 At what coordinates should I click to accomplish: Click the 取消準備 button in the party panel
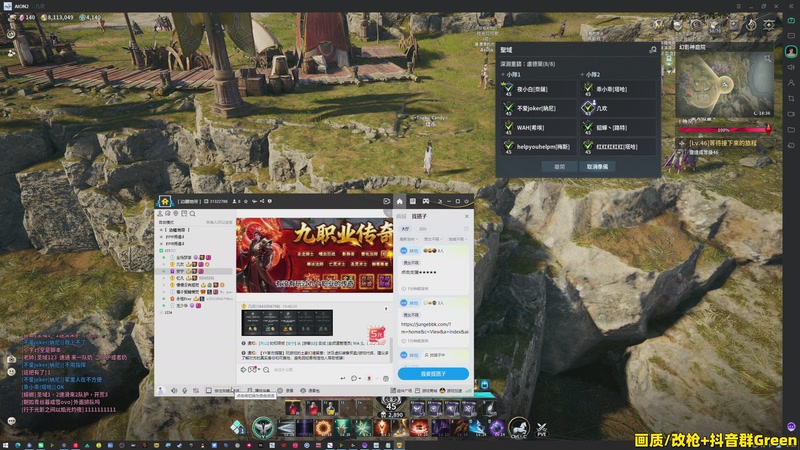point(597,167)
